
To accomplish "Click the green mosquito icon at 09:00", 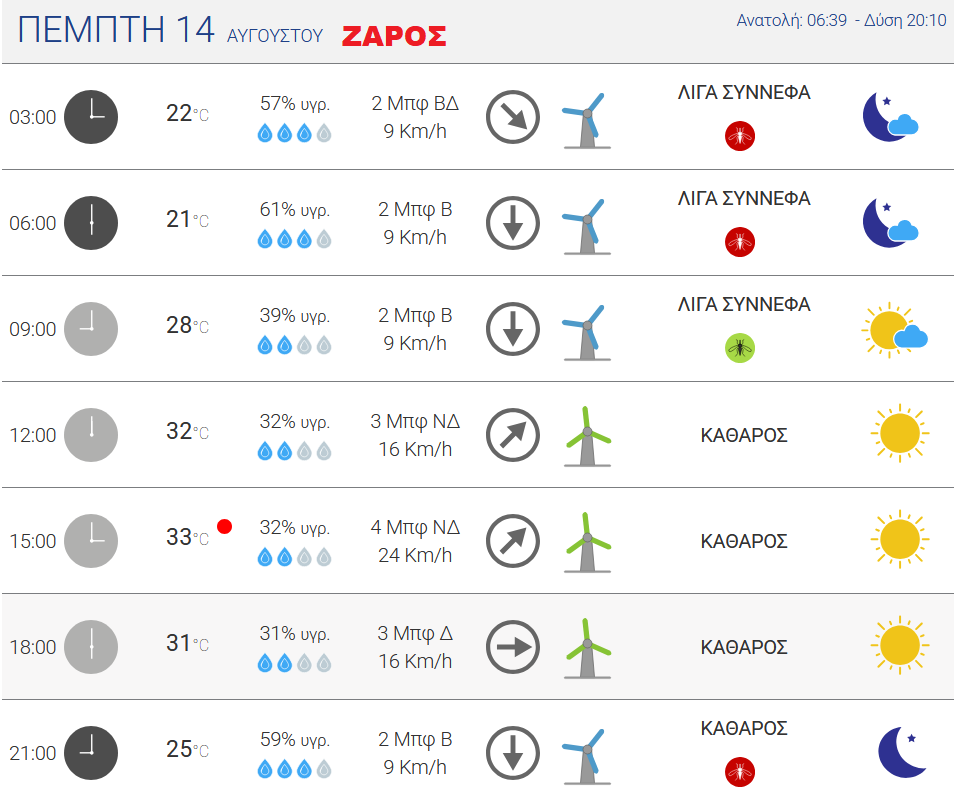I will 740,348.
